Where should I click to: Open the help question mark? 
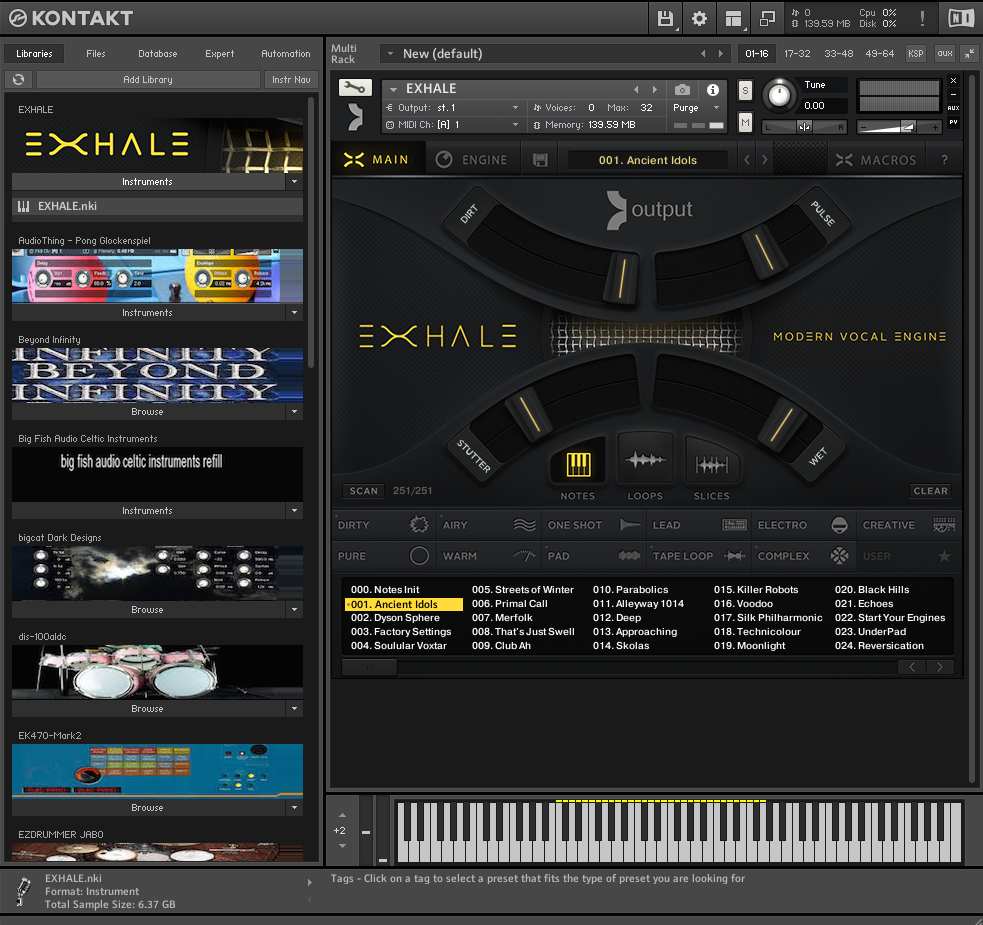[x=944, y=160]
